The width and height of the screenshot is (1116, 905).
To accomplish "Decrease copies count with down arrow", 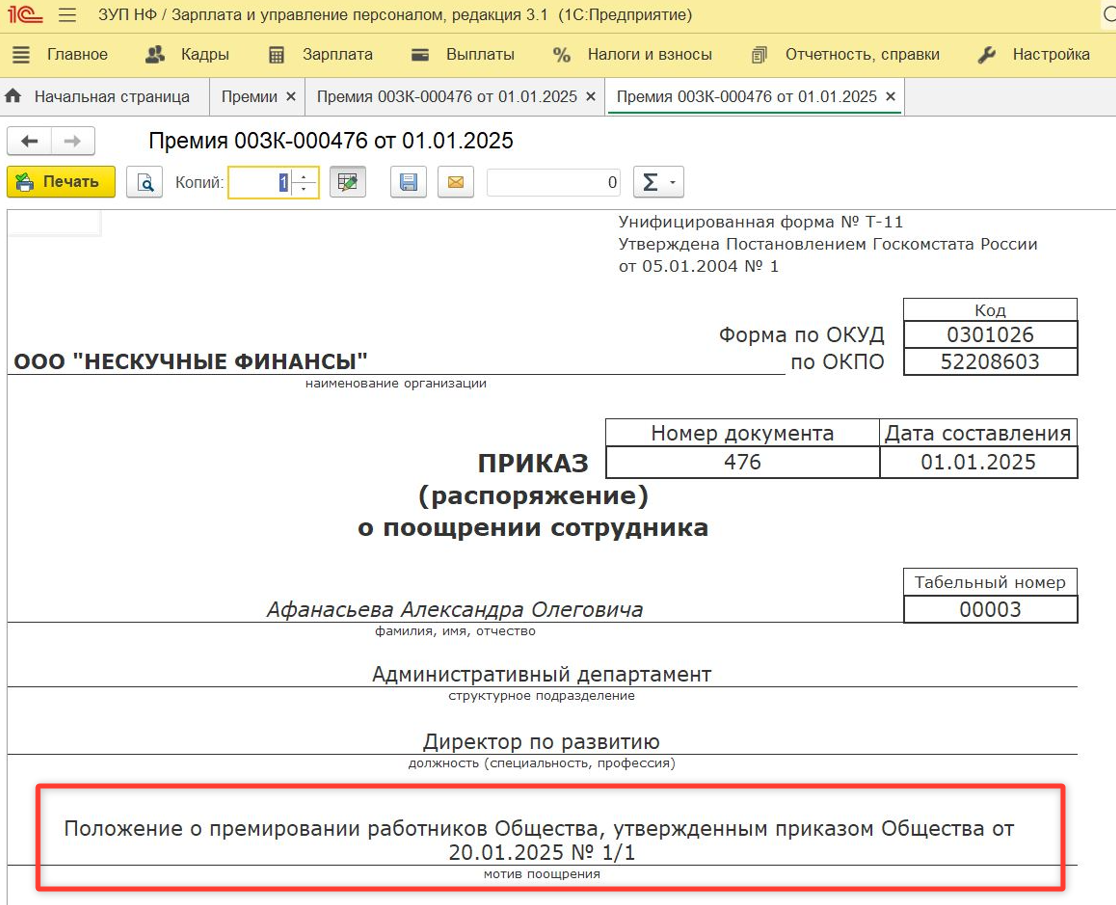I will (306, 189).
